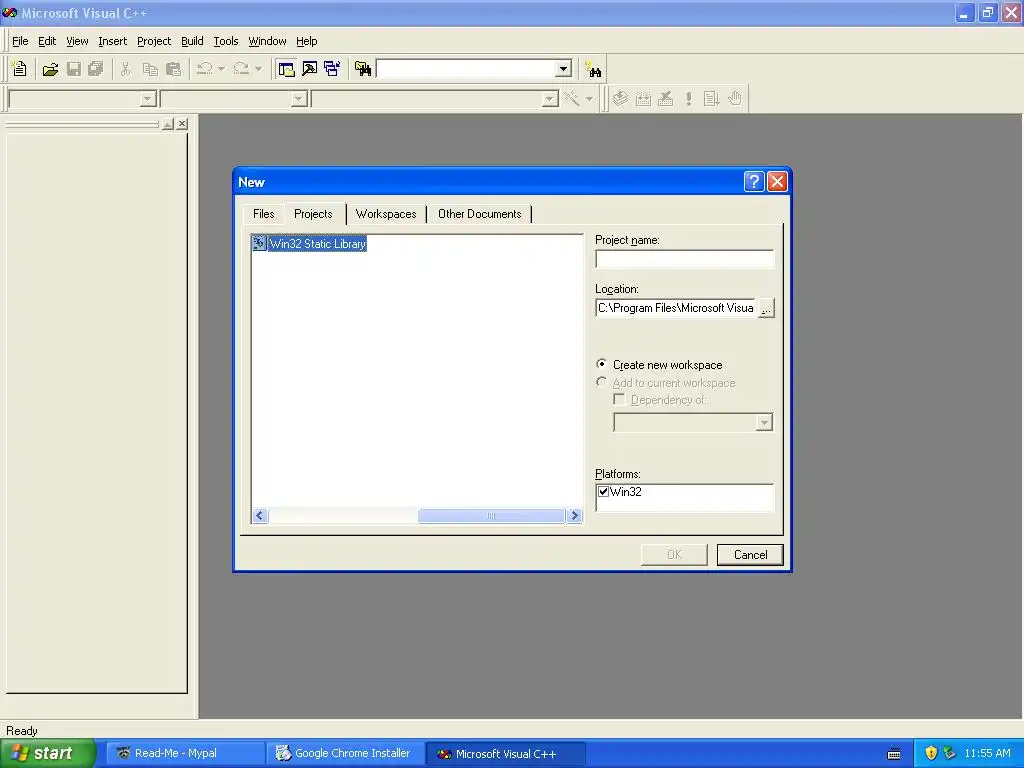Open the Window menu
This screenshot has height=768, width=1024.
tap(267, 41)
